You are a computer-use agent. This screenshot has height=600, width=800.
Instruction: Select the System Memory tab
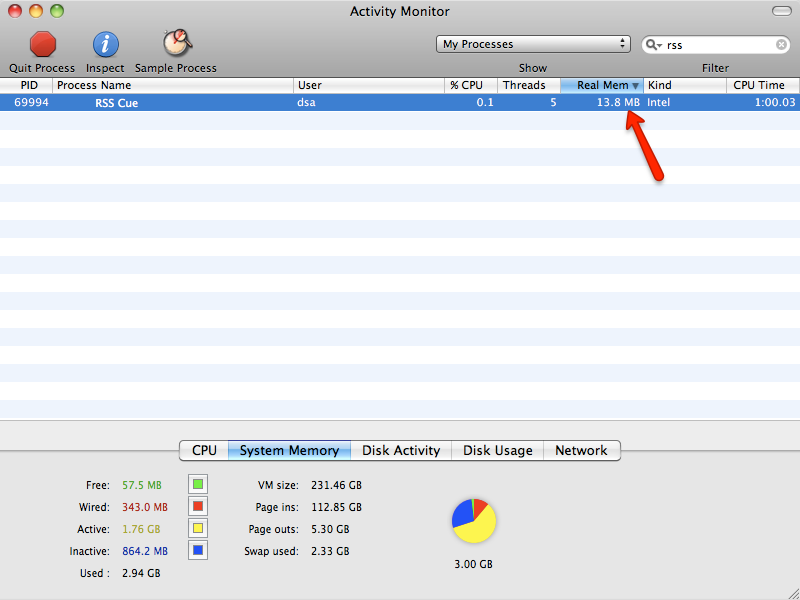point(289,451)
